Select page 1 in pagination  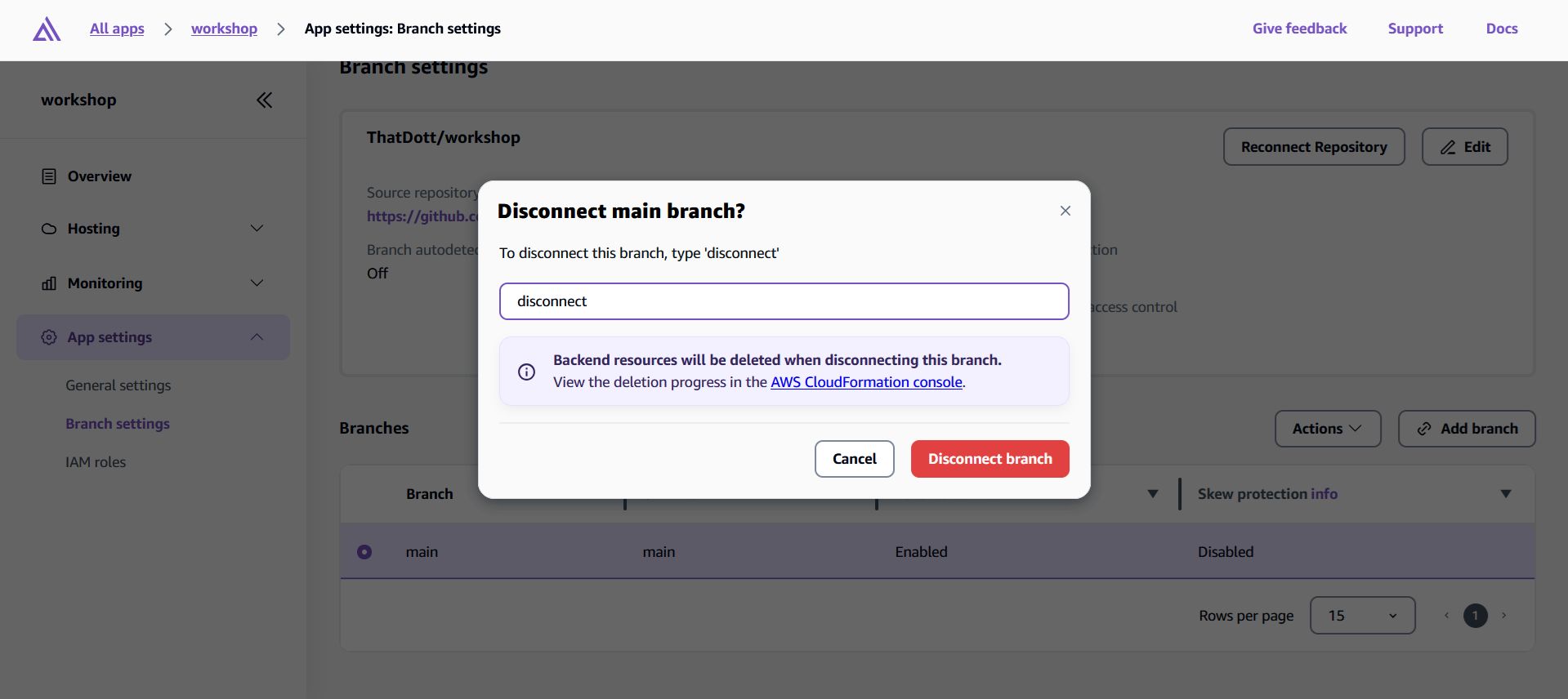point(1475,616)
